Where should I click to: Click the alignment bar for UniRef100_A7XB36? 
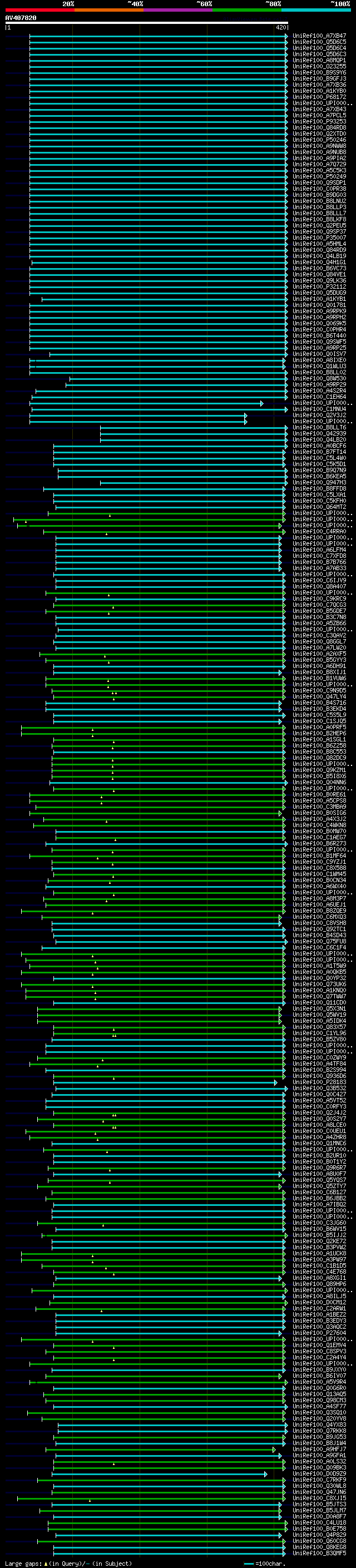pyautogui.click(x=158, y=85)
